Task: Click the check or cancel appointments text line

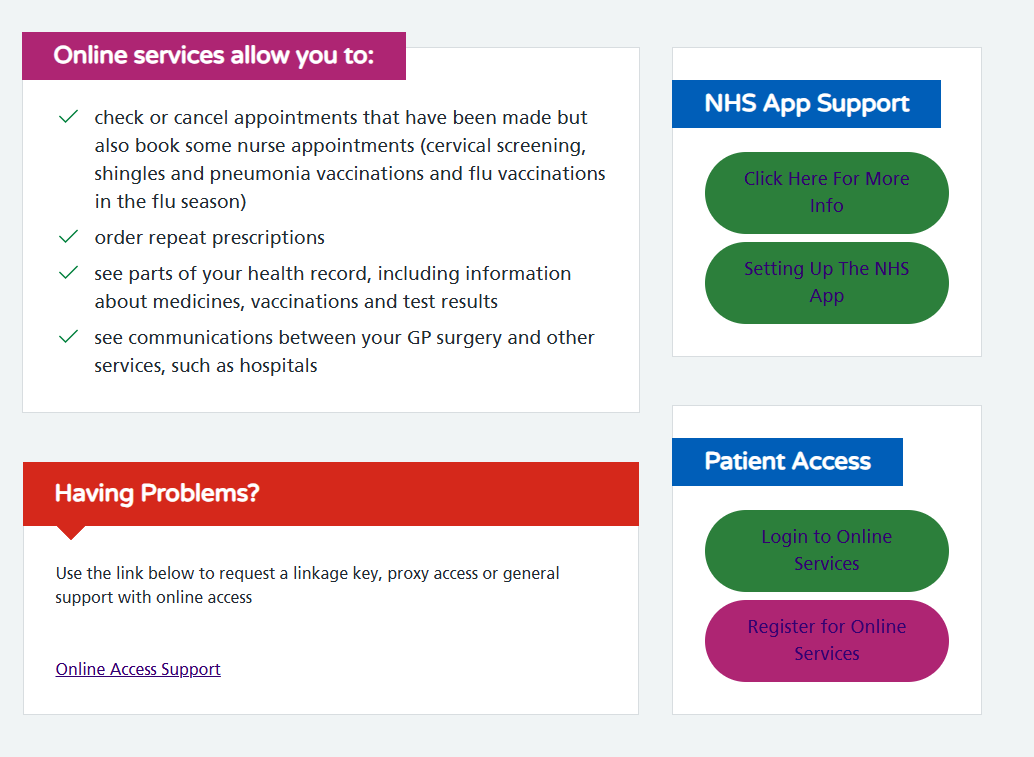Action: [341, 118]
